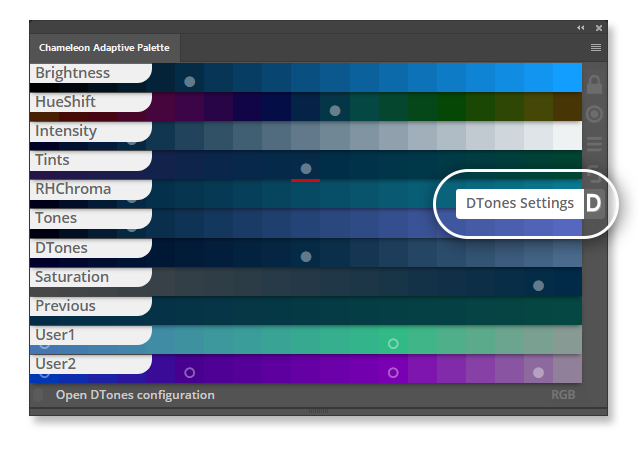638x454 pixels.
Task: Click the marker dot in Saturation row
Action: [x=538, y=286]
